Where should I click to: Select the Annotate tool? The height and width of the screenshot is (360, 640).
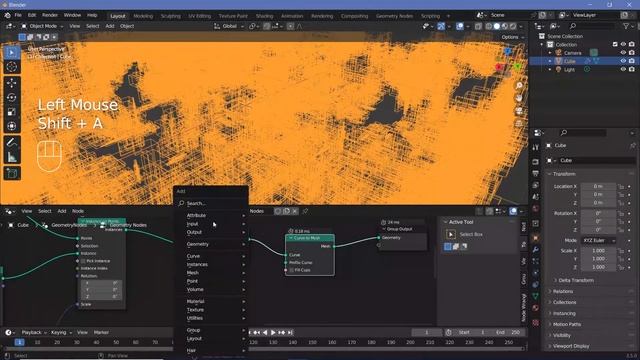(x=12, y=142)
